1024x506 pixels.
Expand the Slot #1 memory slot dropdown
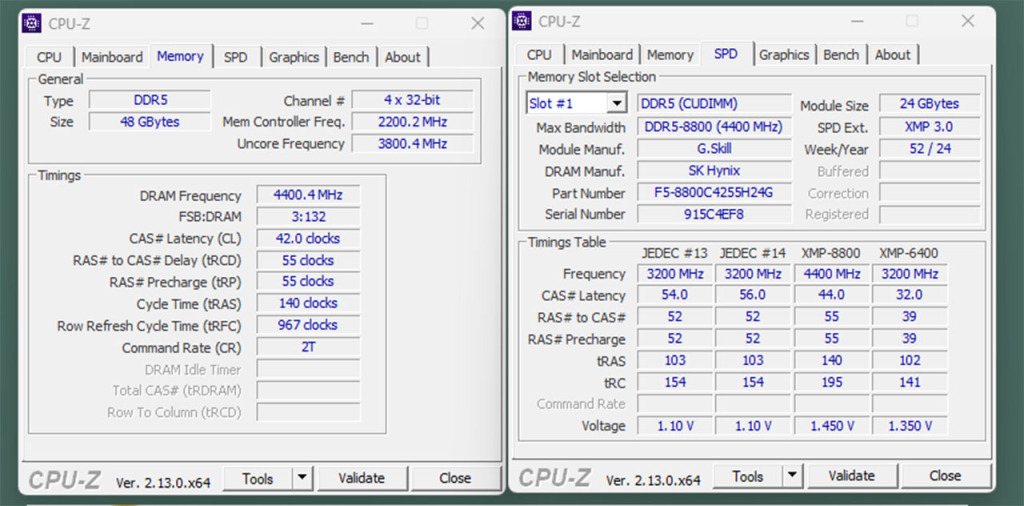tap(616, 103)
